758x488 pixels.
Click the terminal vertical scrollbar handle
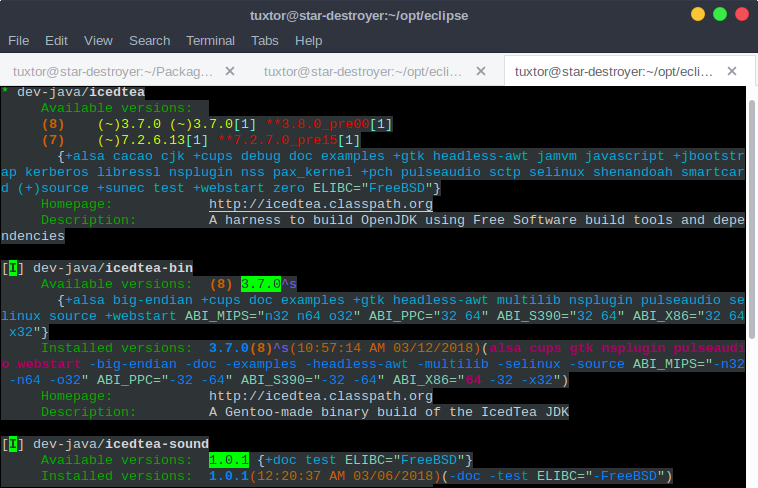752,219
